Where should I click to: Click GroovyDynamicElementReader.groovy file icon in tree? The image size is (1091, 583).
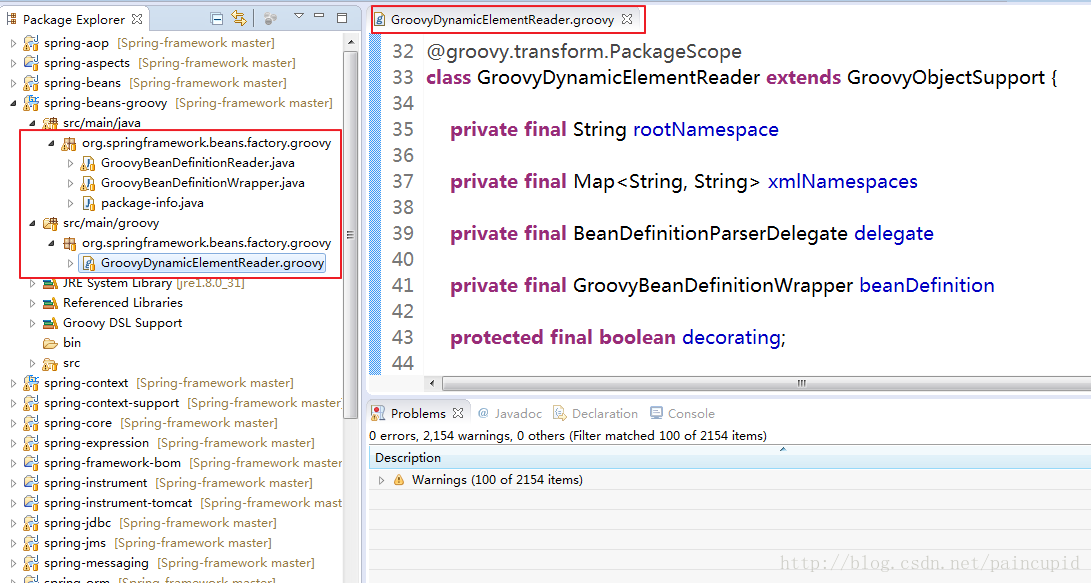click(88, 263)
